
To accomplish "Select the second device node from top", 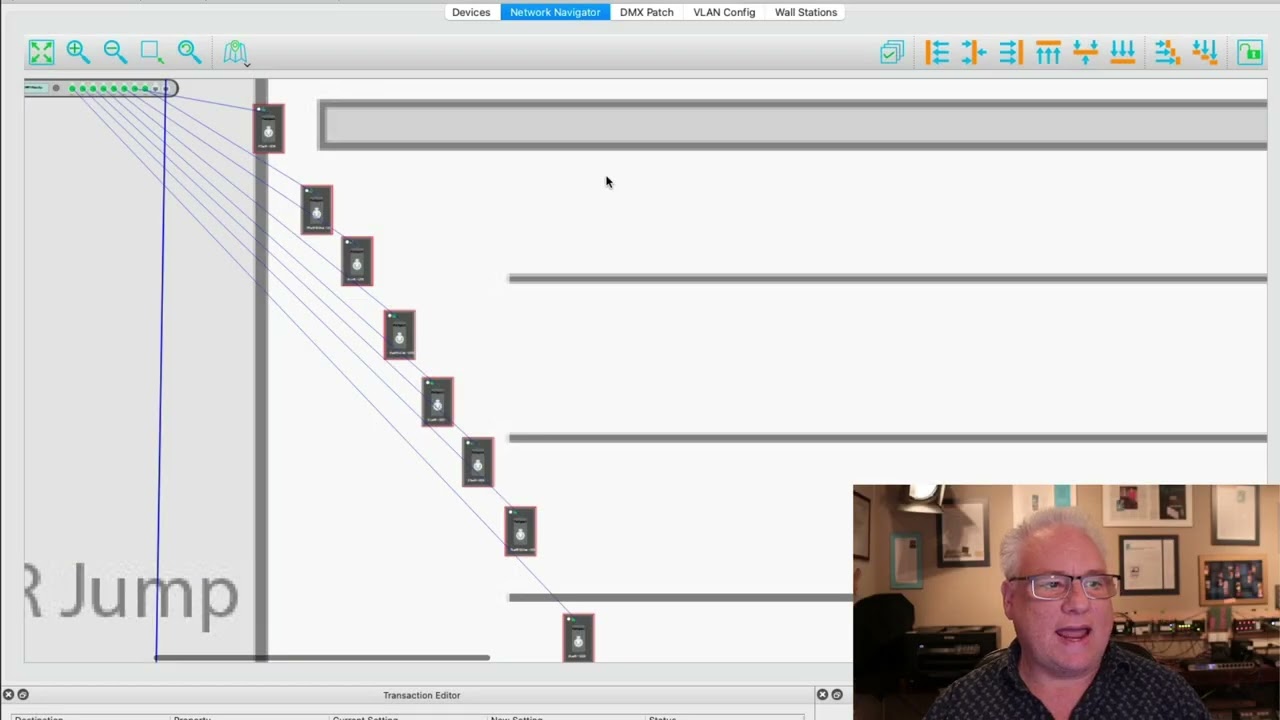I will (317, 210).
